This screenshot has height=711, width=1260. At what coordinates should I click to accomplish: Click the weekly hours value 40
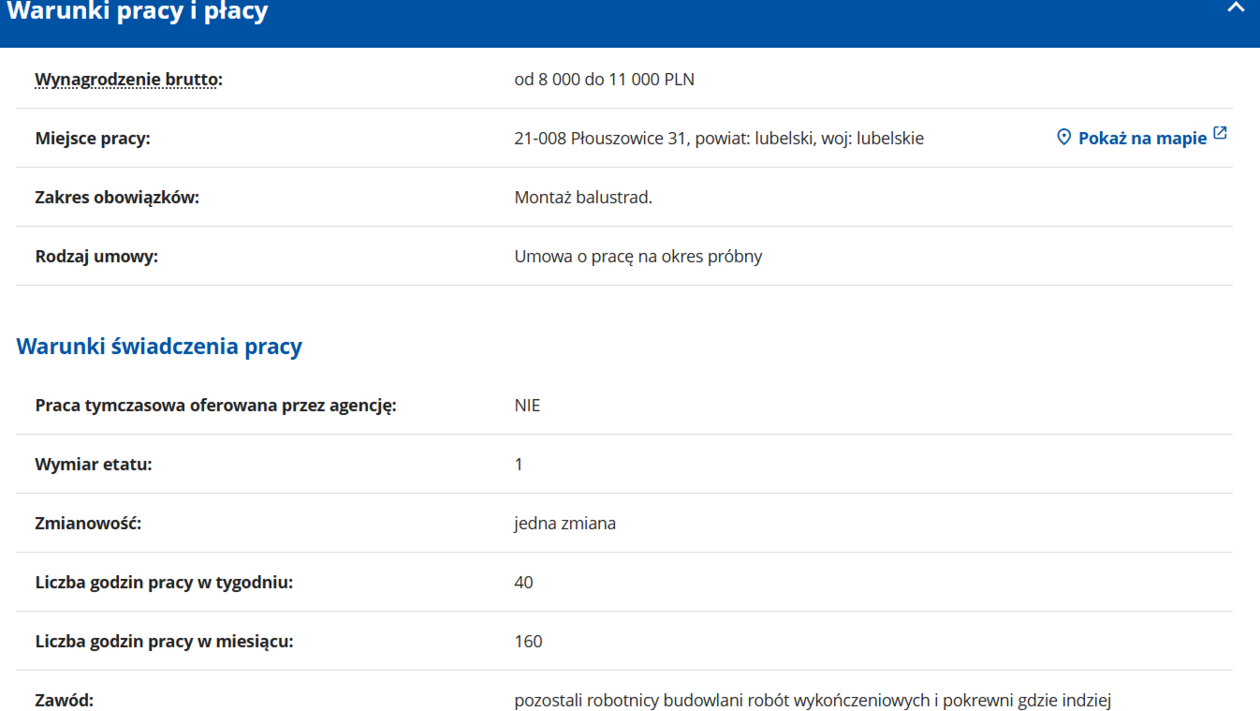[x=523, y=582]
